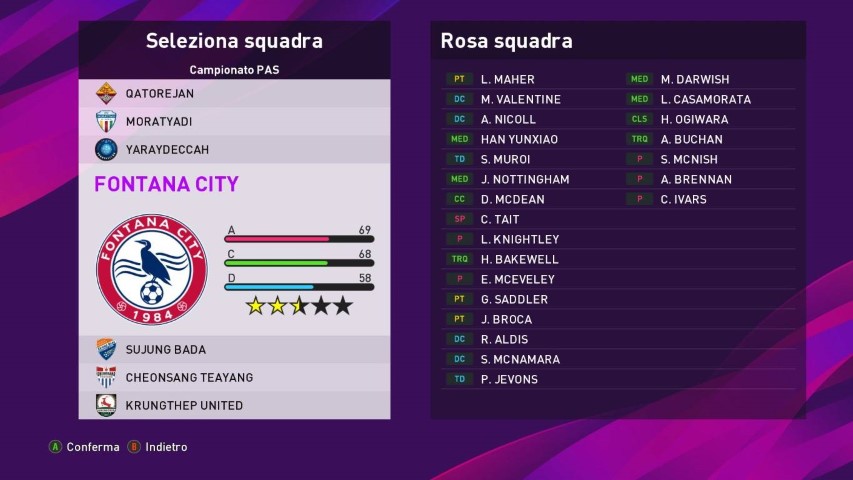Screen dimensions: 853x480
Task: Select player A. Buchan in the squad list
Action: (691, 139)
